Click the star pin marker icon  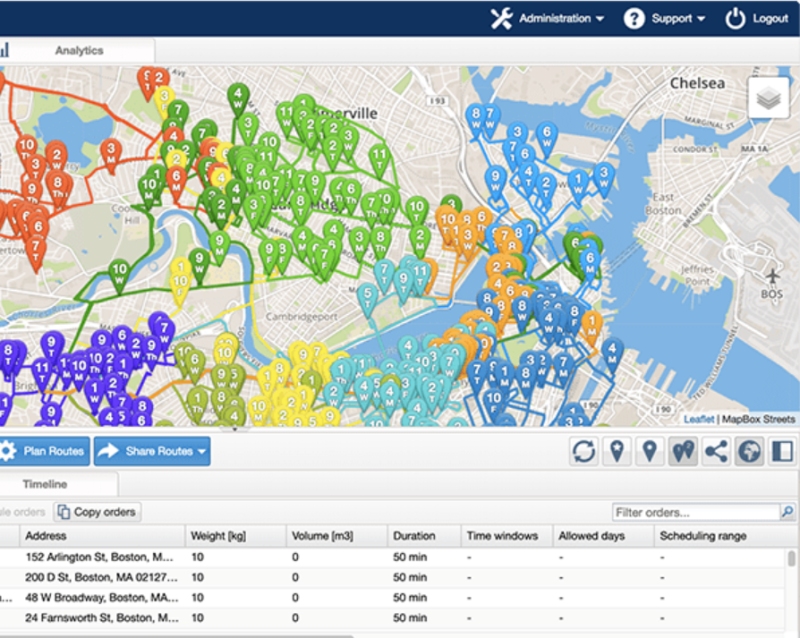617,451
